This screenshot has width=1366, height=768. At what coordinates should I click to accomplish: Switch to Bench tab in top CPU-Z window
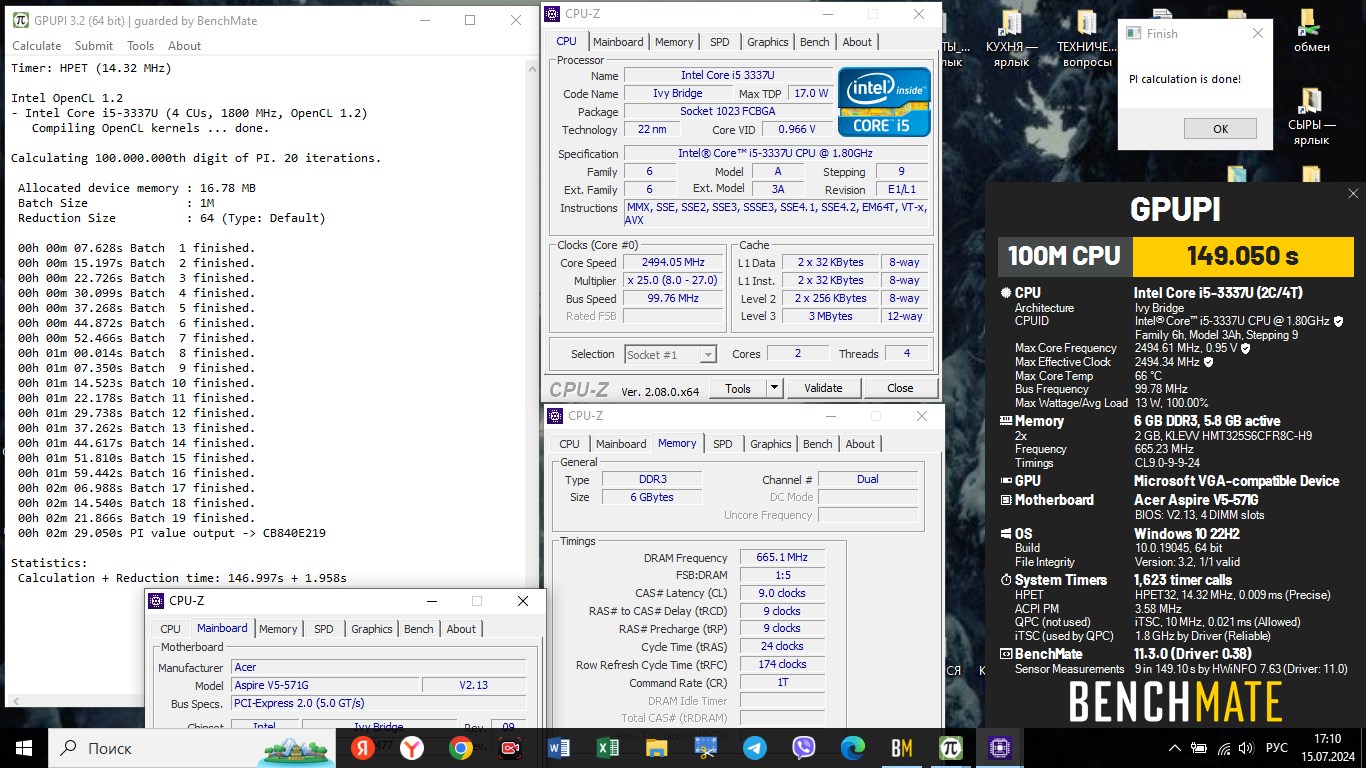[x=815, y=42]
